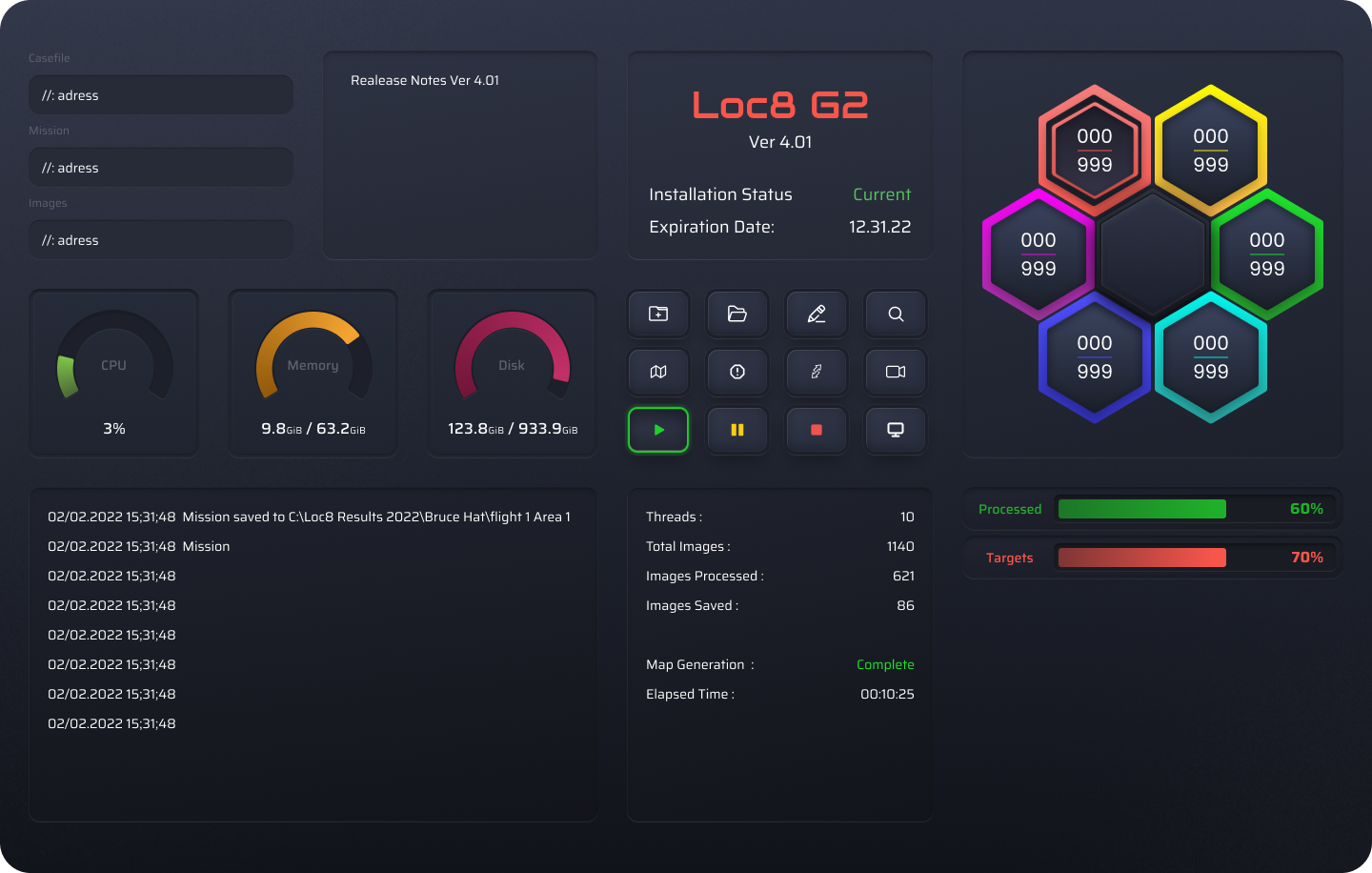Select the red hexagon target counter
Viewport: 1372px width, 873px height.
1095,151
